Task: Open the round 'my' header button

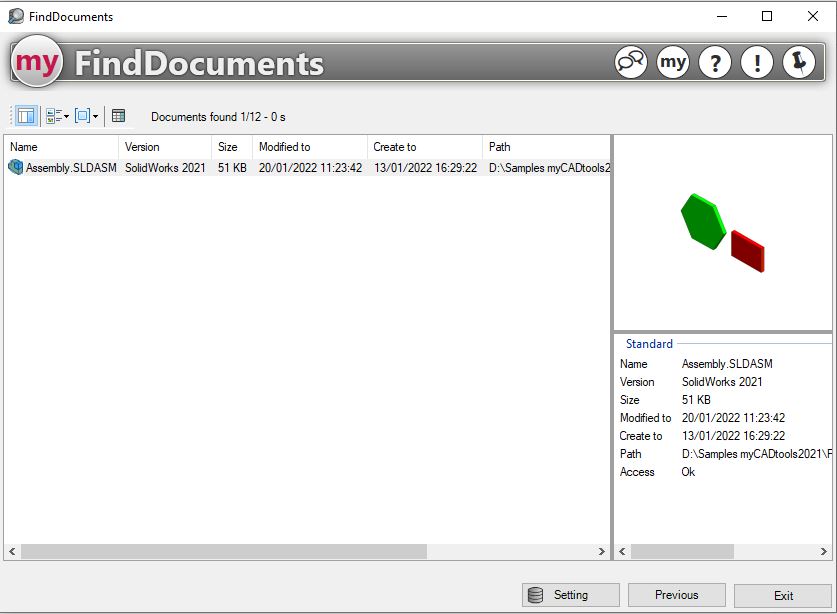Action: point(673,63)
